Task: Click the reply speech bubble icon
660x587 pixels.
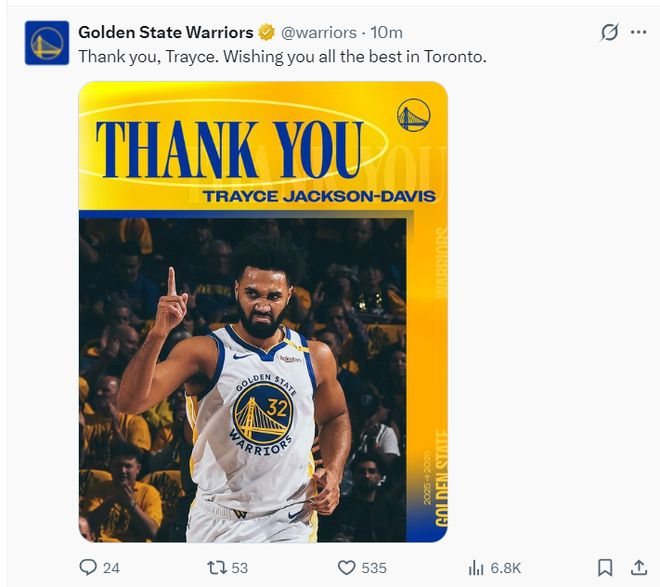Action: [88, 567]
